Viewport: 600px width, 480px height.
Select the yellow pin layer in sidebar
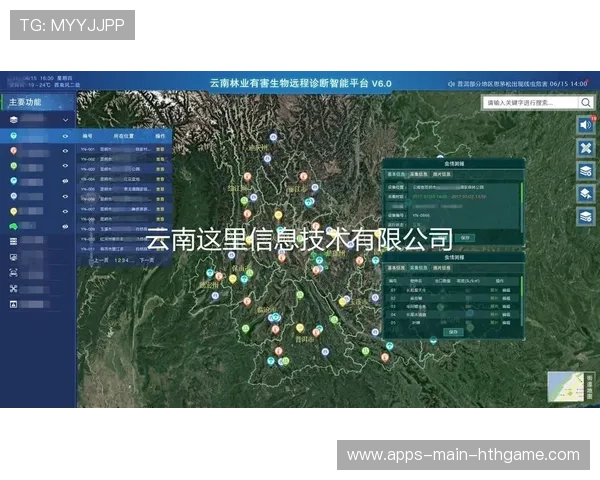[x=14, y=211]
